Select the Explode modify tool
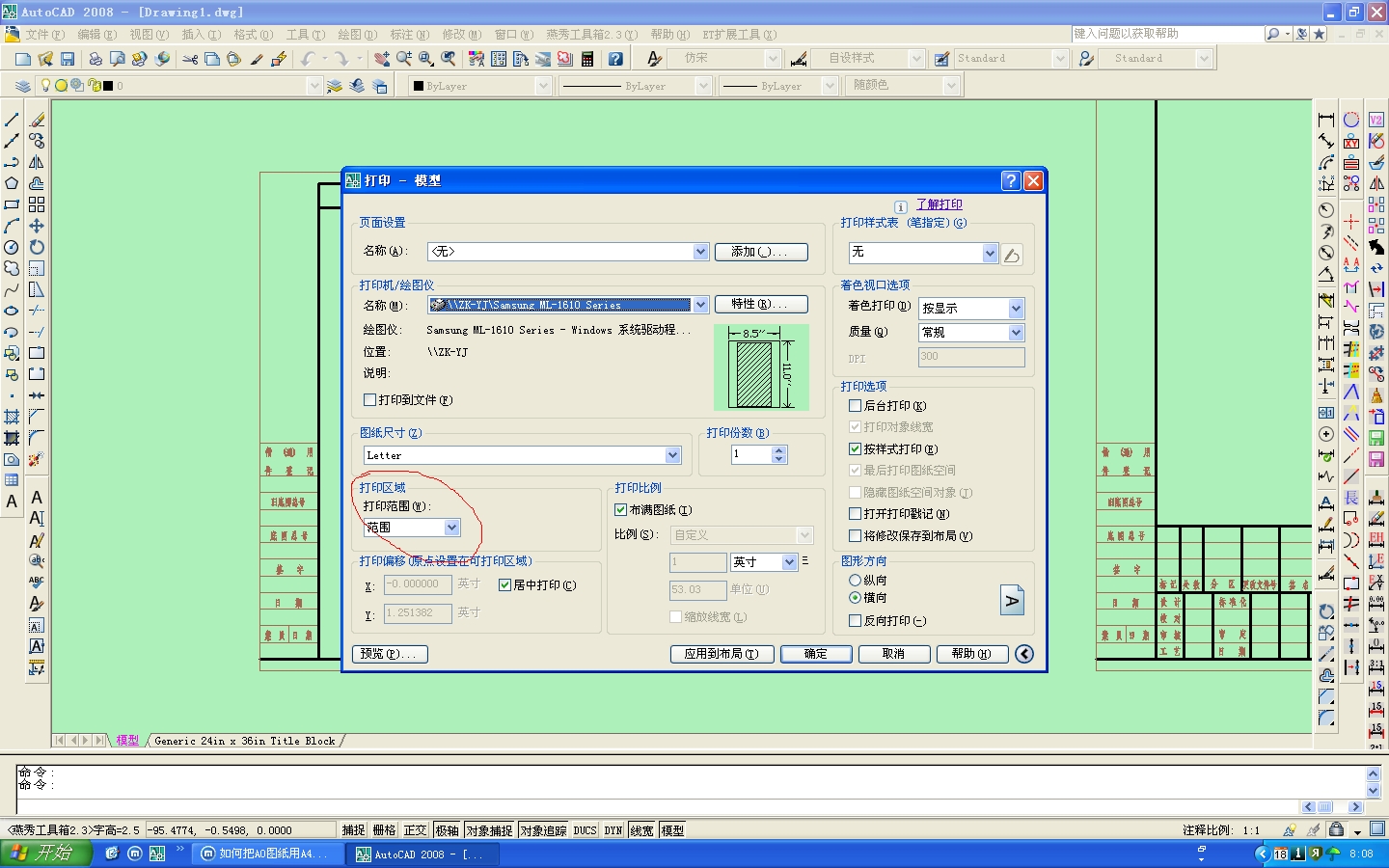 pos(37,459)
